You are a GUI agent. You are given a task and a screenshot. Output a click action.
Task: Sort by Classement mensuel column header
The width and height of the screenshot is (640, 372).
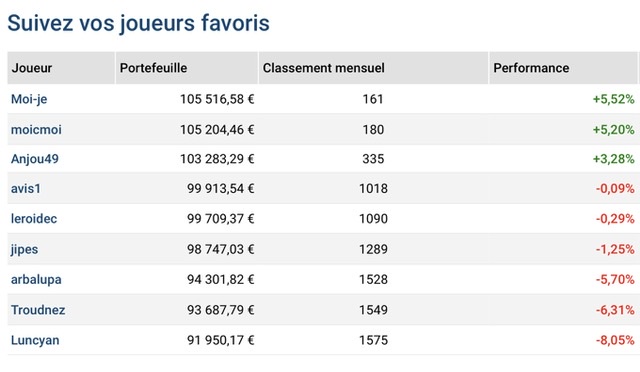324,68
